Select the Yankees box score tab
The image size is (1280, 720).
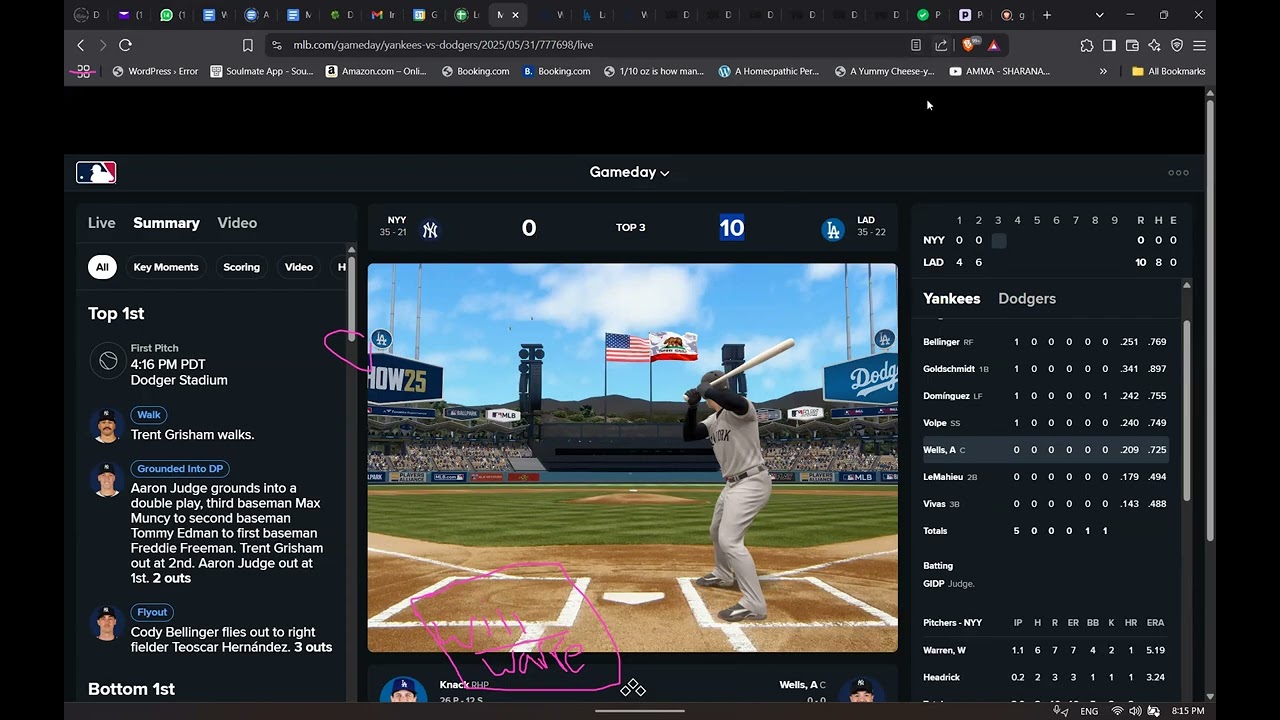(952, 298)
